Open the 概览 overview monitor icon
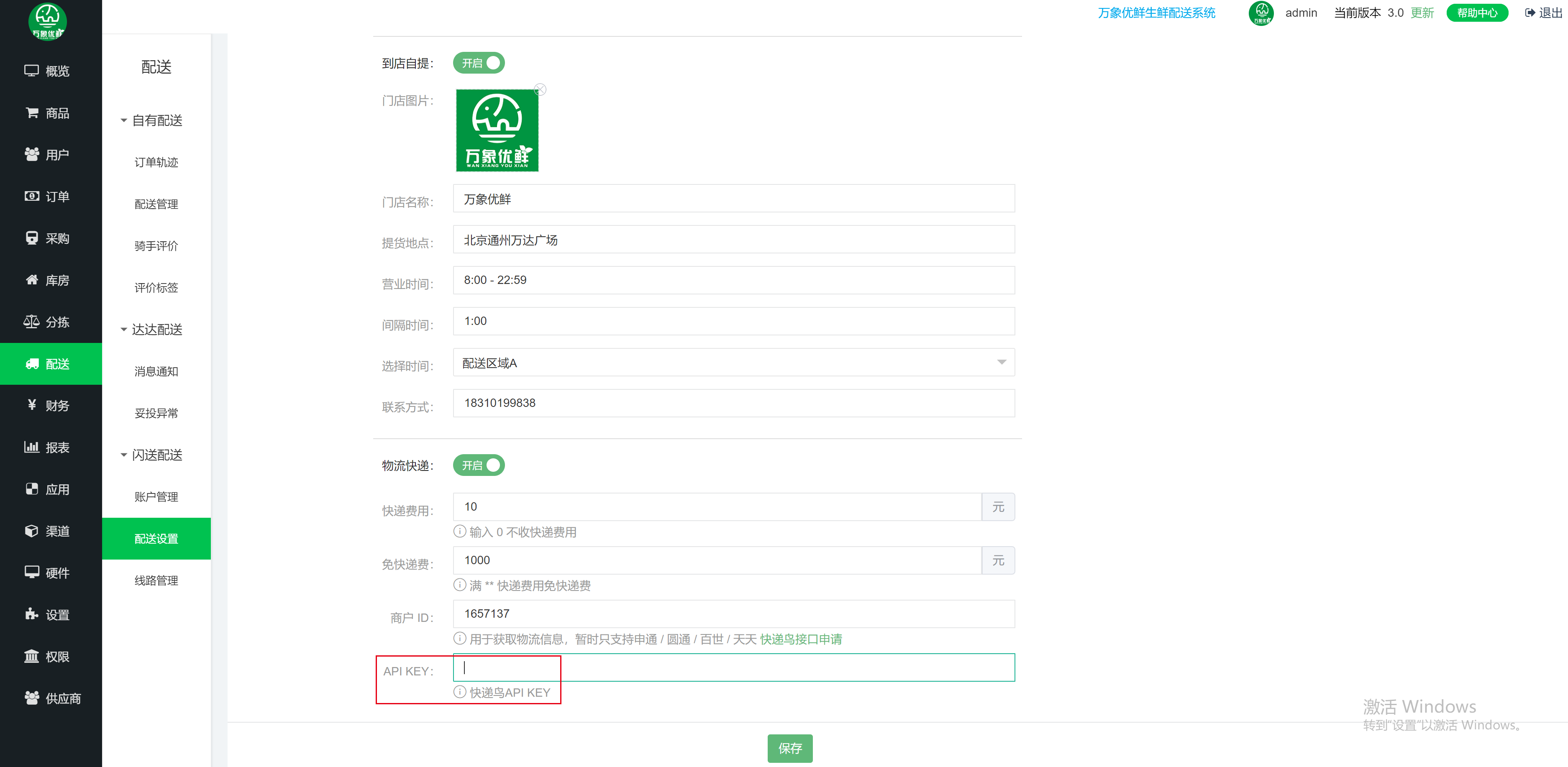The image size is (1568, 767). (x=32, y=71)
